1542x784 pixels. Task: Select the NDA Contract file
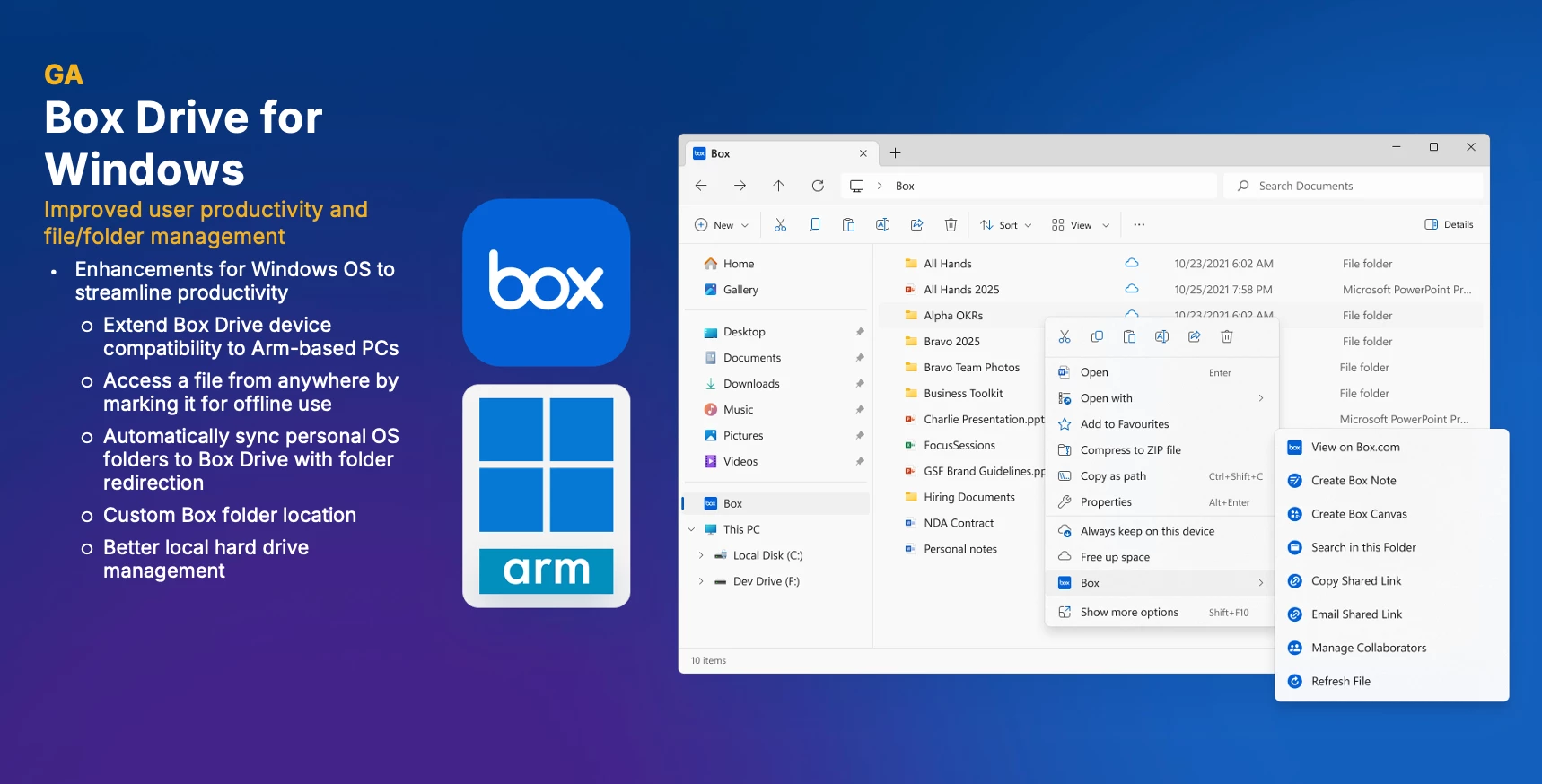click(959, 523)
